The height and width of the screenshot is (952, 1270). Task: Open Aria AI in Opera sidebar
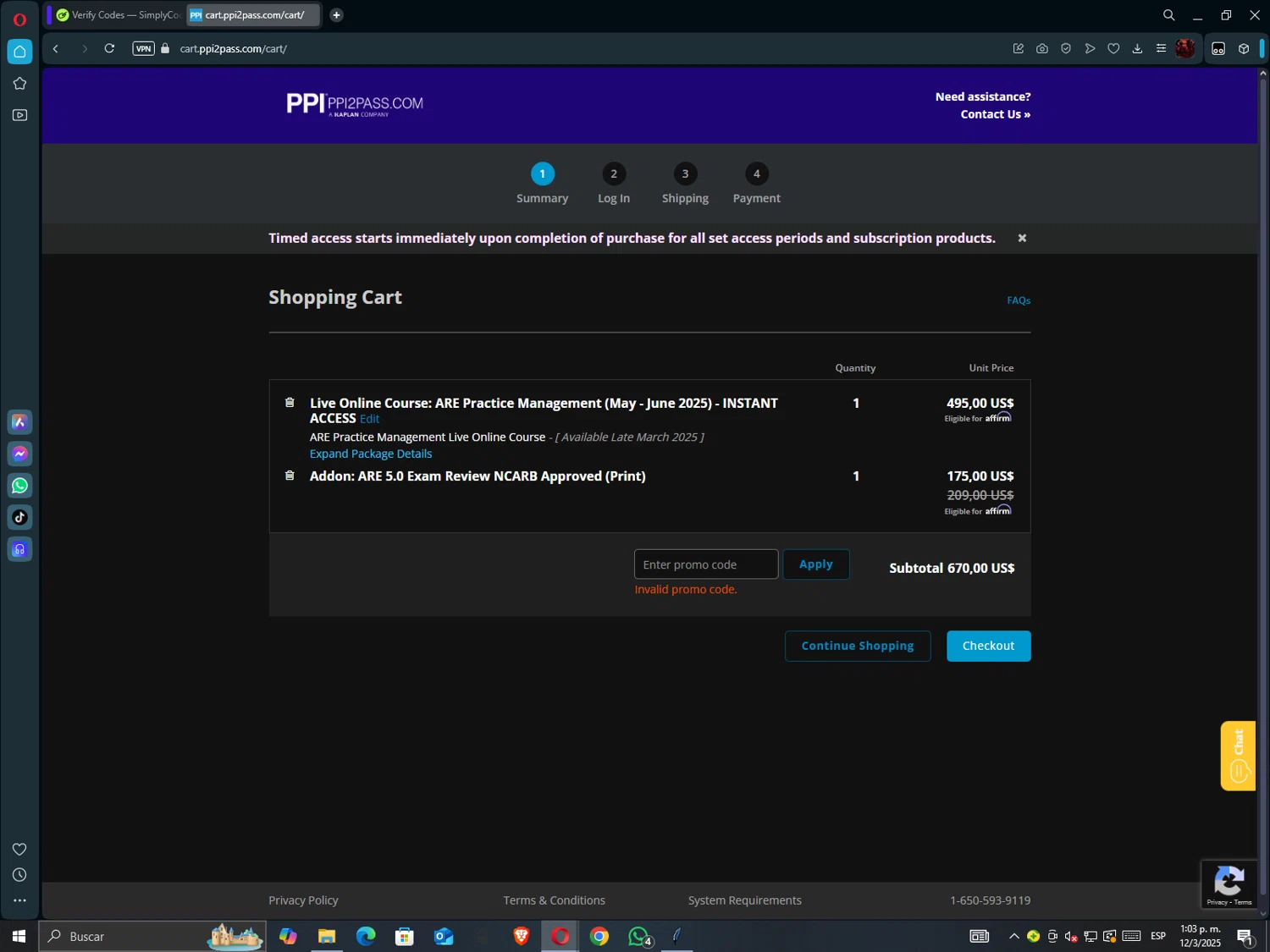point(19,422)
